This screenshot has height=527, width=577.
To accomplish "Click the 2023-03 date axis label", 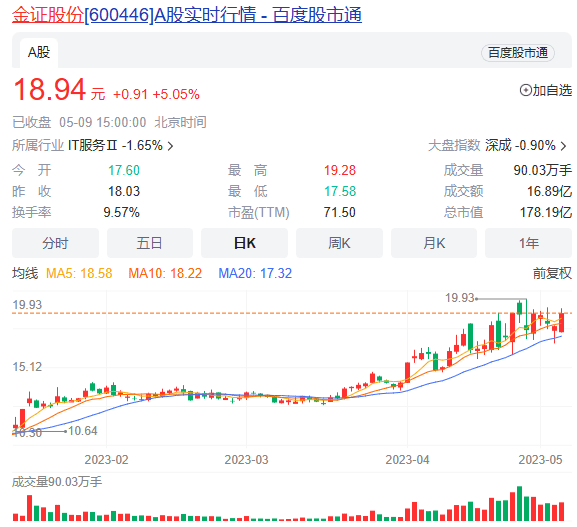I will pyautogui.click(x=247, y=460).
